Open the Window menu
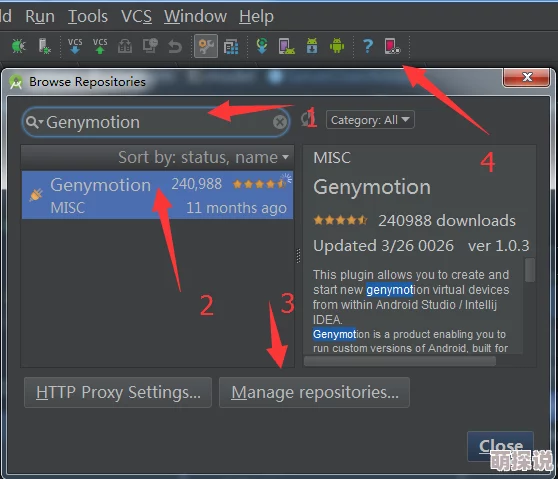 [x=195, y=16]
